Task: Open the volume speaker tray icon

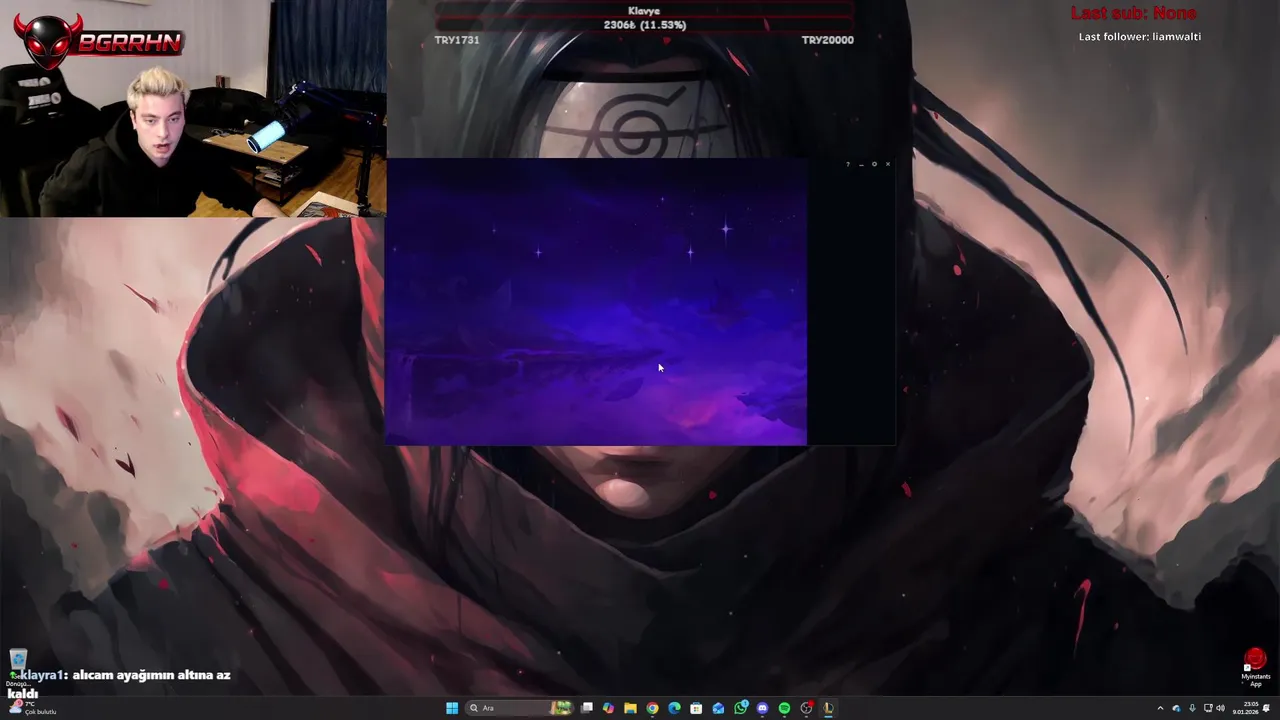Action: [x=1220, y=708]
